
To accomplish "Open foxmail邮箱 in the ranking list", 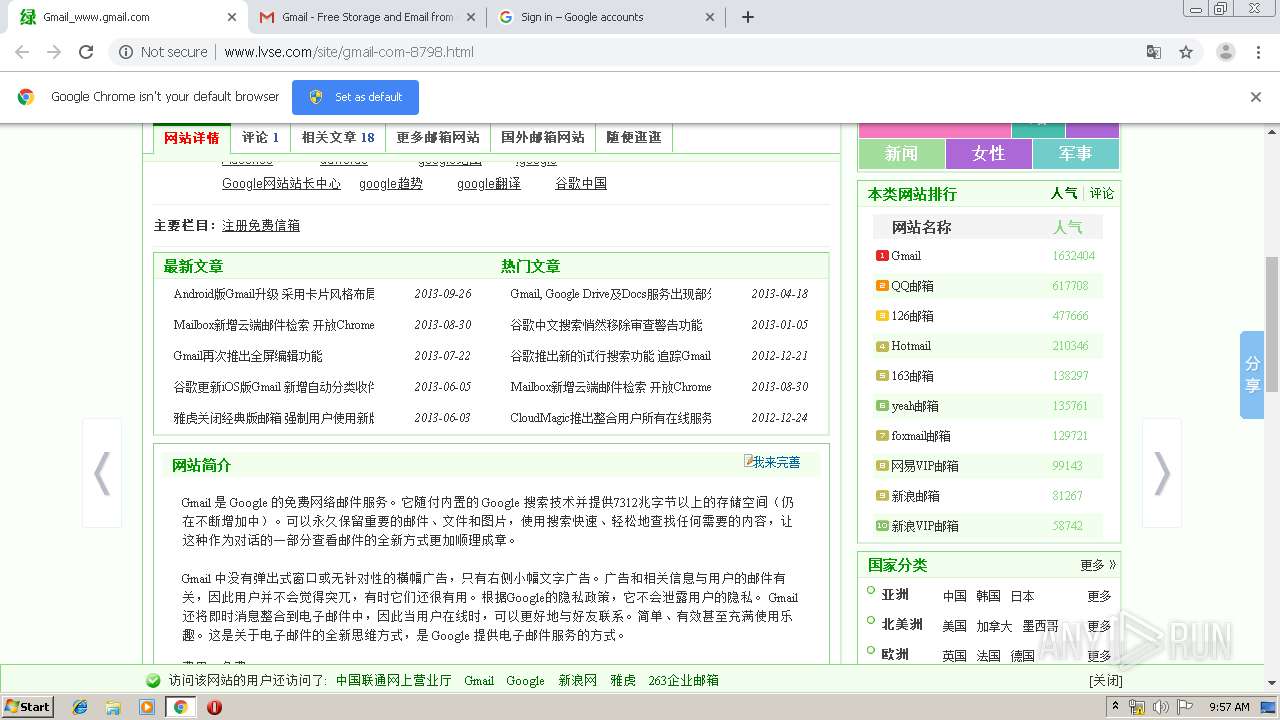I will [921, 436].
